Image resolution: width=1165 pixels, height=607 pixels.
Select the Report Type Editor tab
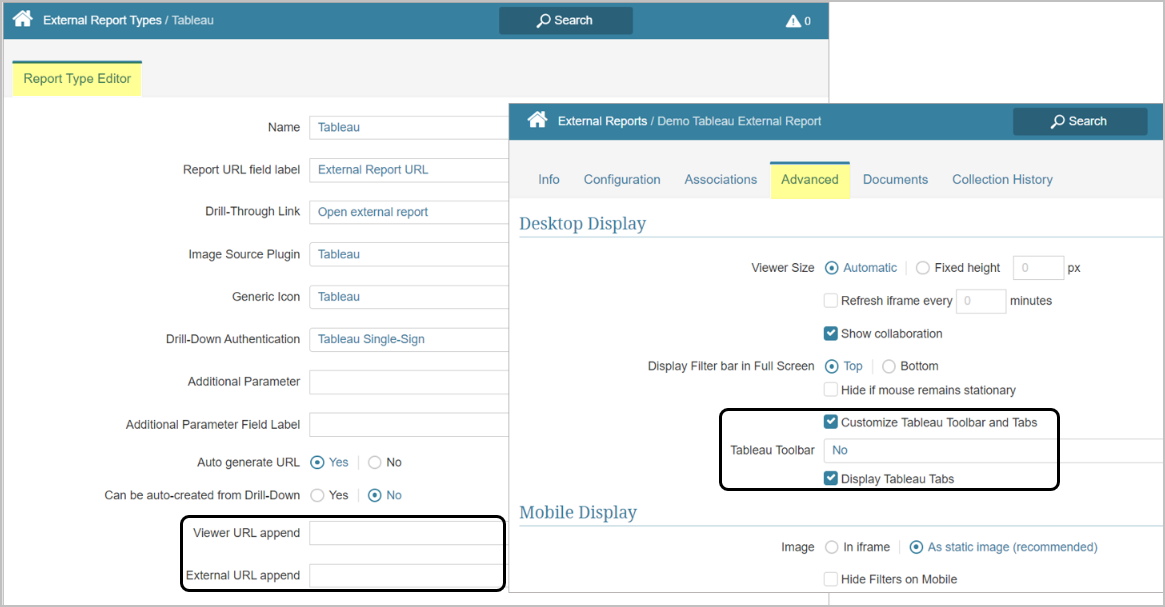[77, 79]
